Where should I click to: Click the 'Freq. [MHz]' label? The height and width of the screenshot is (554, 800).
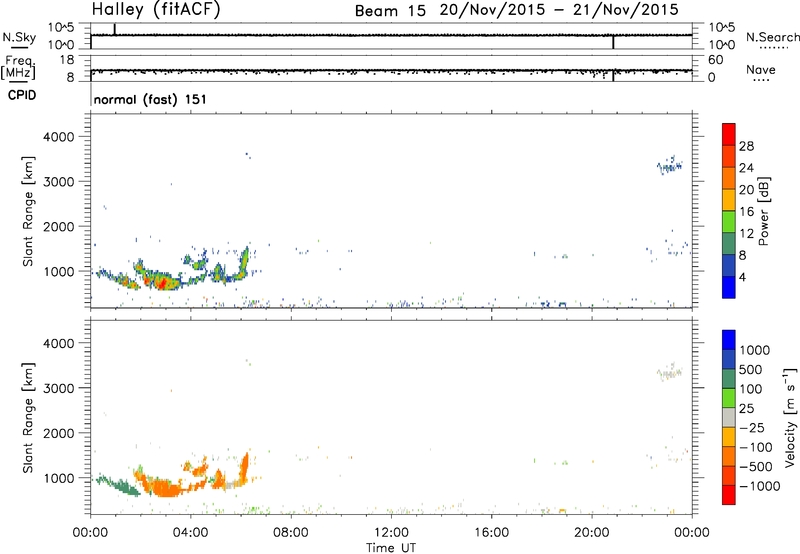click(18, 68)
